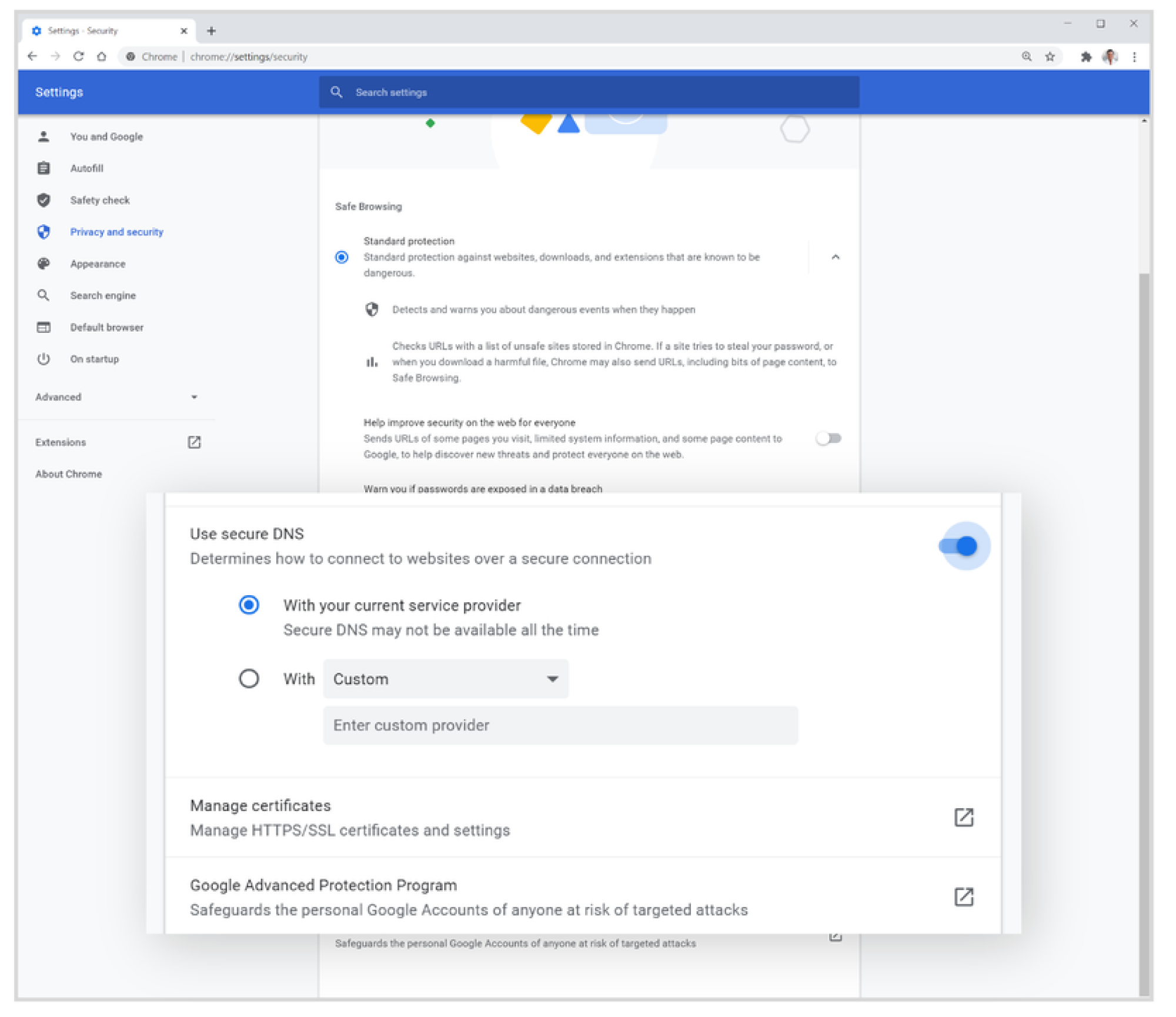Click the zoom magnifier in address bar

(x=1027, y=56)
